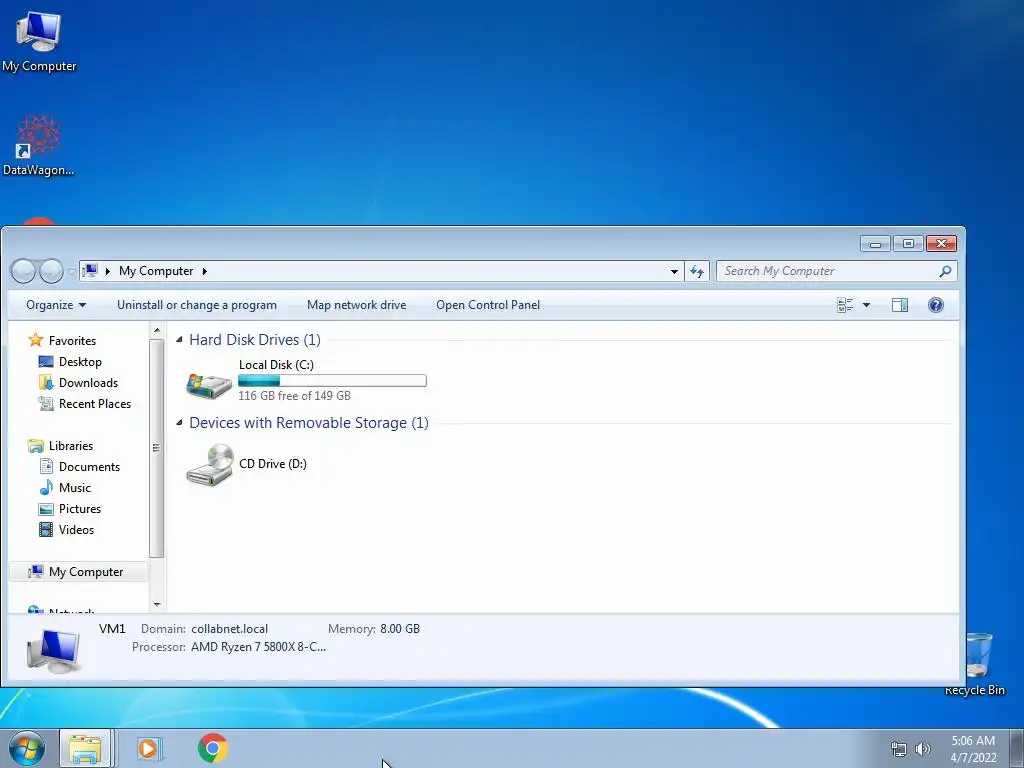Click the navigation pane scroll-down arrow
Viewport: 1024px width, 768px height.
[157, 605]
